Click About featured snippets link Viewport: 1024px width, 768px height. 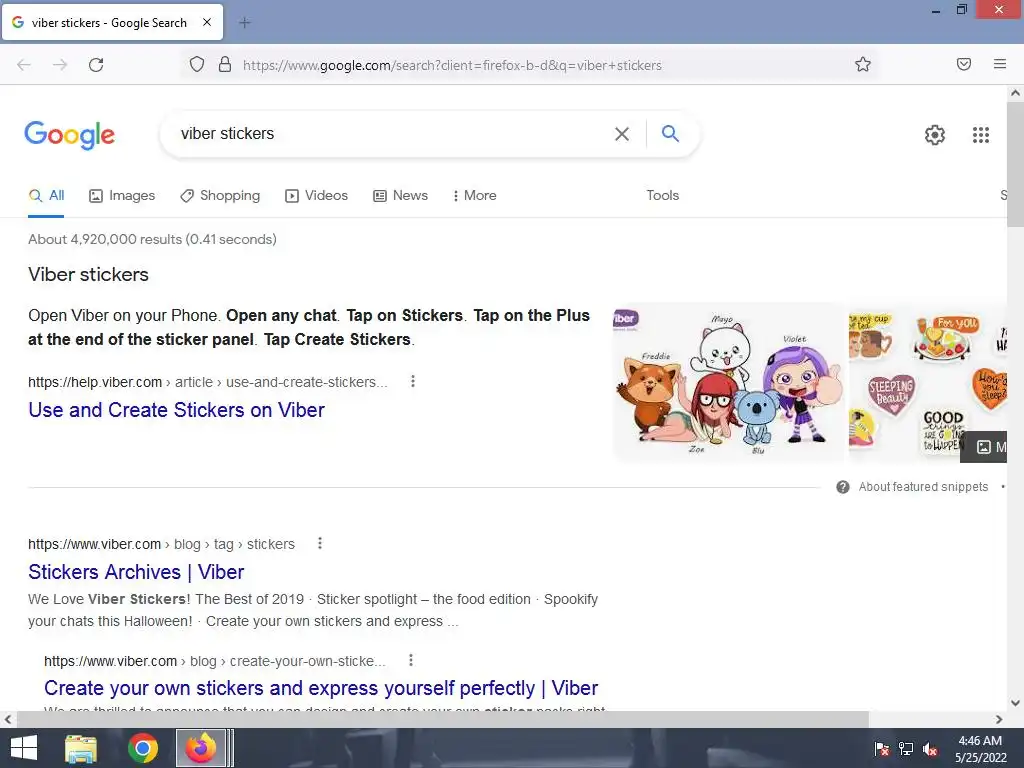pos(923,487)
